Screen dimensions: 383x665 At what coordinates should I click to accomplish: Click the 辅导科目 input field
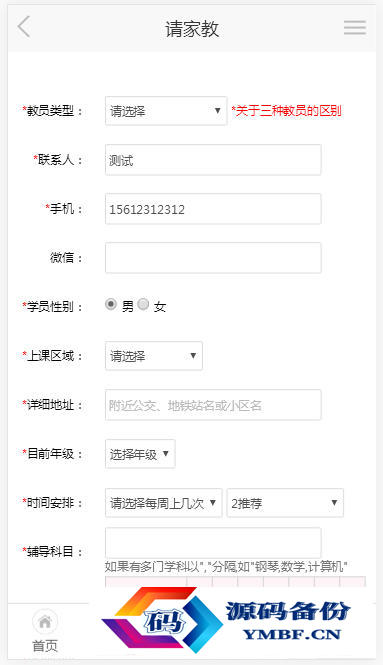213,543
